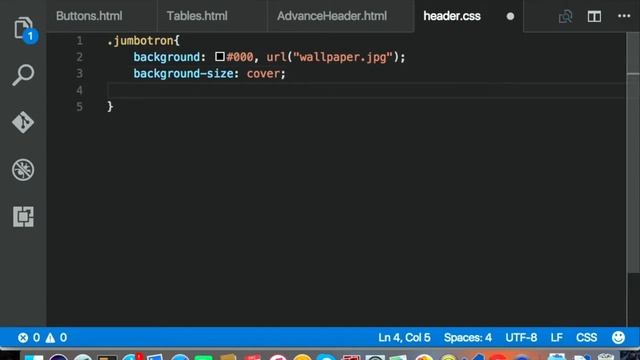Open the Extensions view icon

click(x=23, y=216)
